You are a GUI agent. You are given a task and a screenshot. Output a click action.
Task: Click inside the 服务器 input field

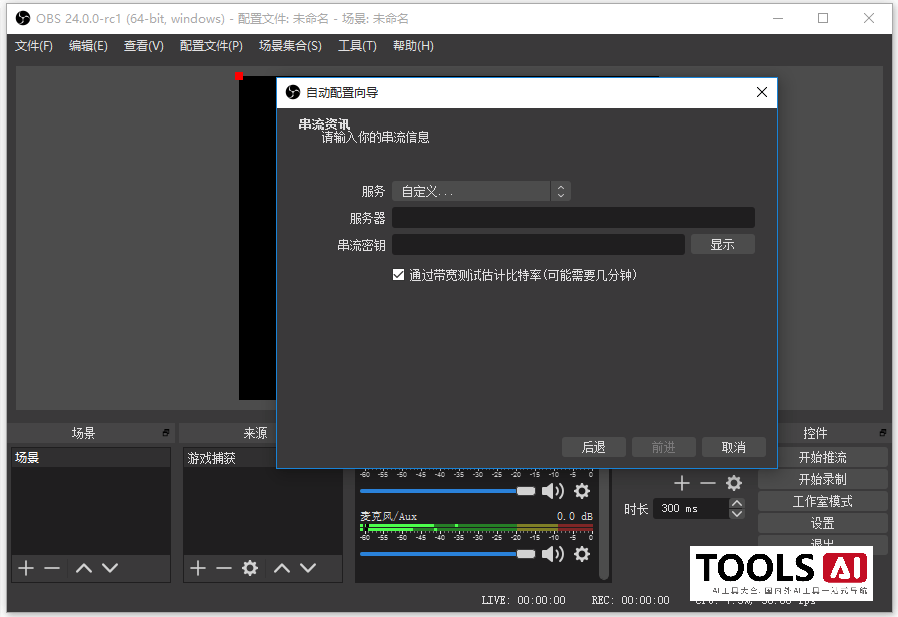point(573,217)
